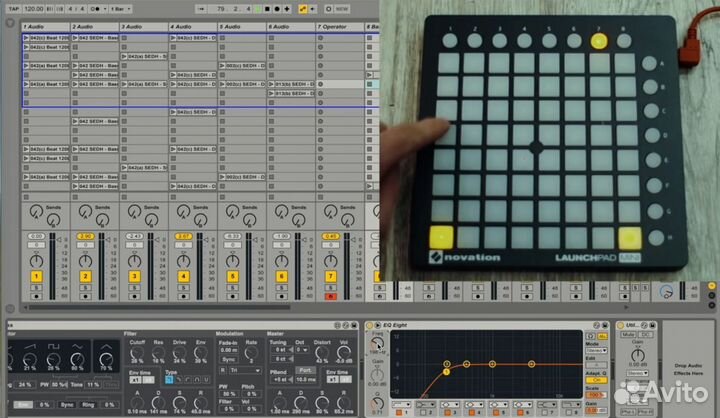This screenshot has width=720, height=418.
Task: Select the 6 Audio track header
Action: point(291,27)
